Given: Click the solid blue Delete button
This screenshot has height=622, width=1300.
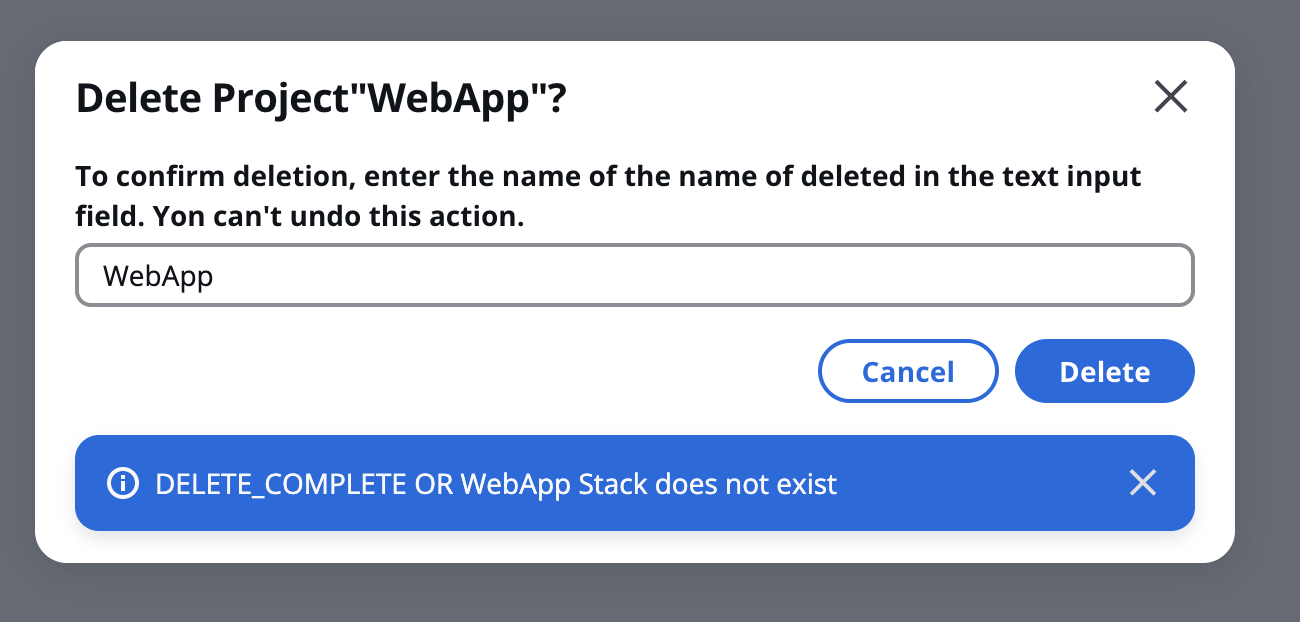Looking at the screenshot, I should click(x=1104, y=372).
